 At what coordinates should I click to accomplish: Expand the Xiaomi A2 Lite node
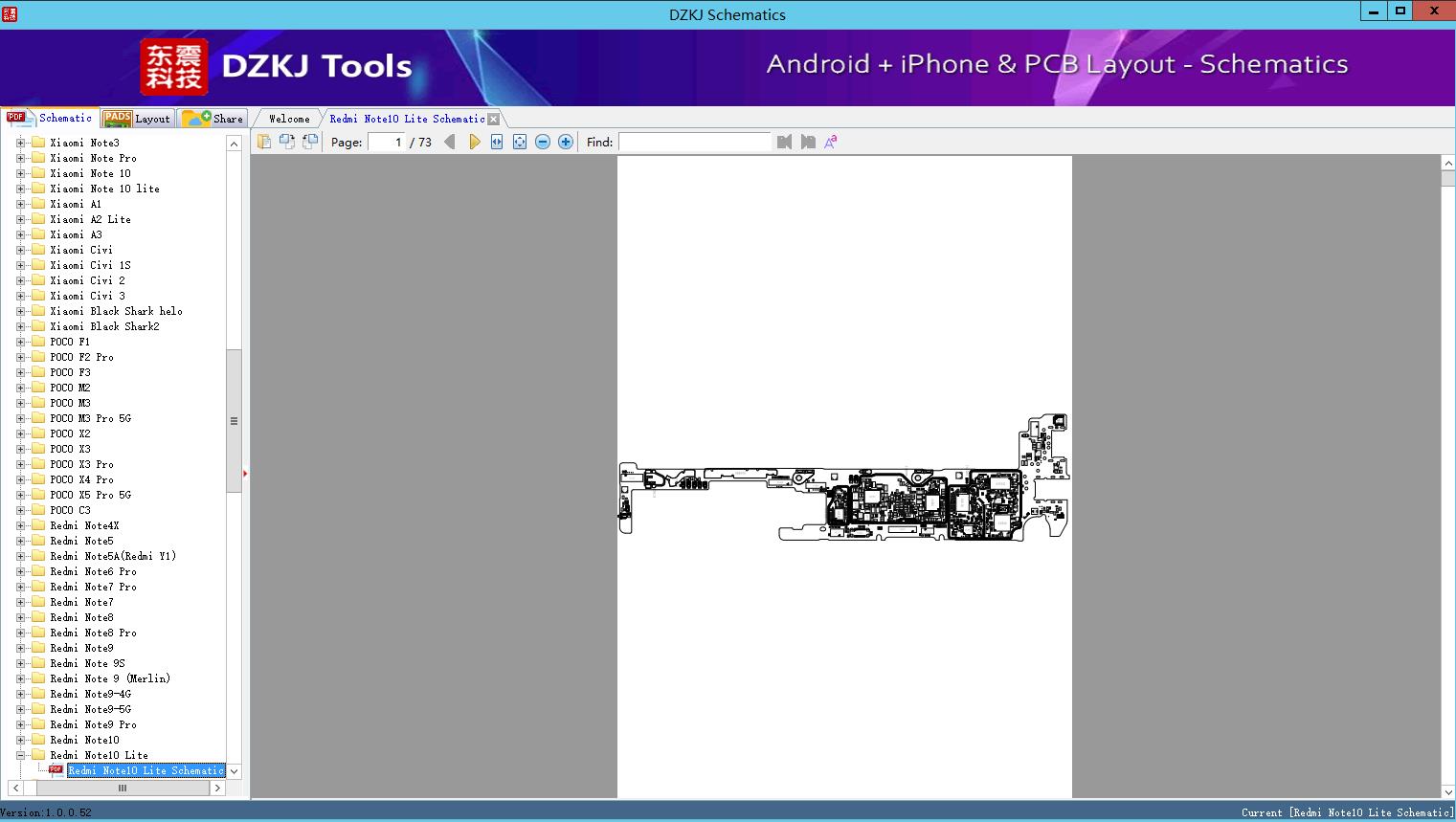(20, 219)
